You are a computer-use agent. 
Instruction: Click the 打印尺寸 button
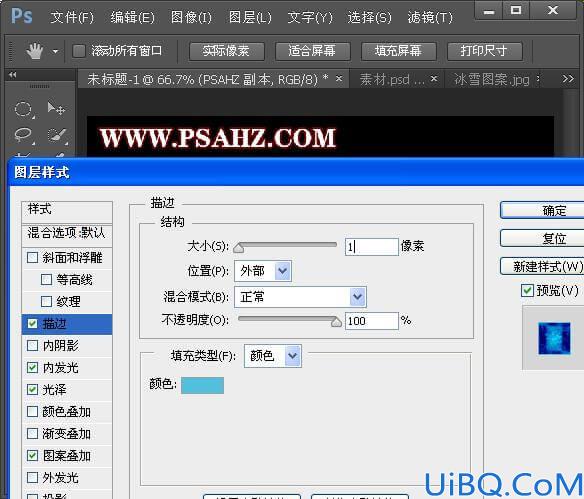pos(485,51)
